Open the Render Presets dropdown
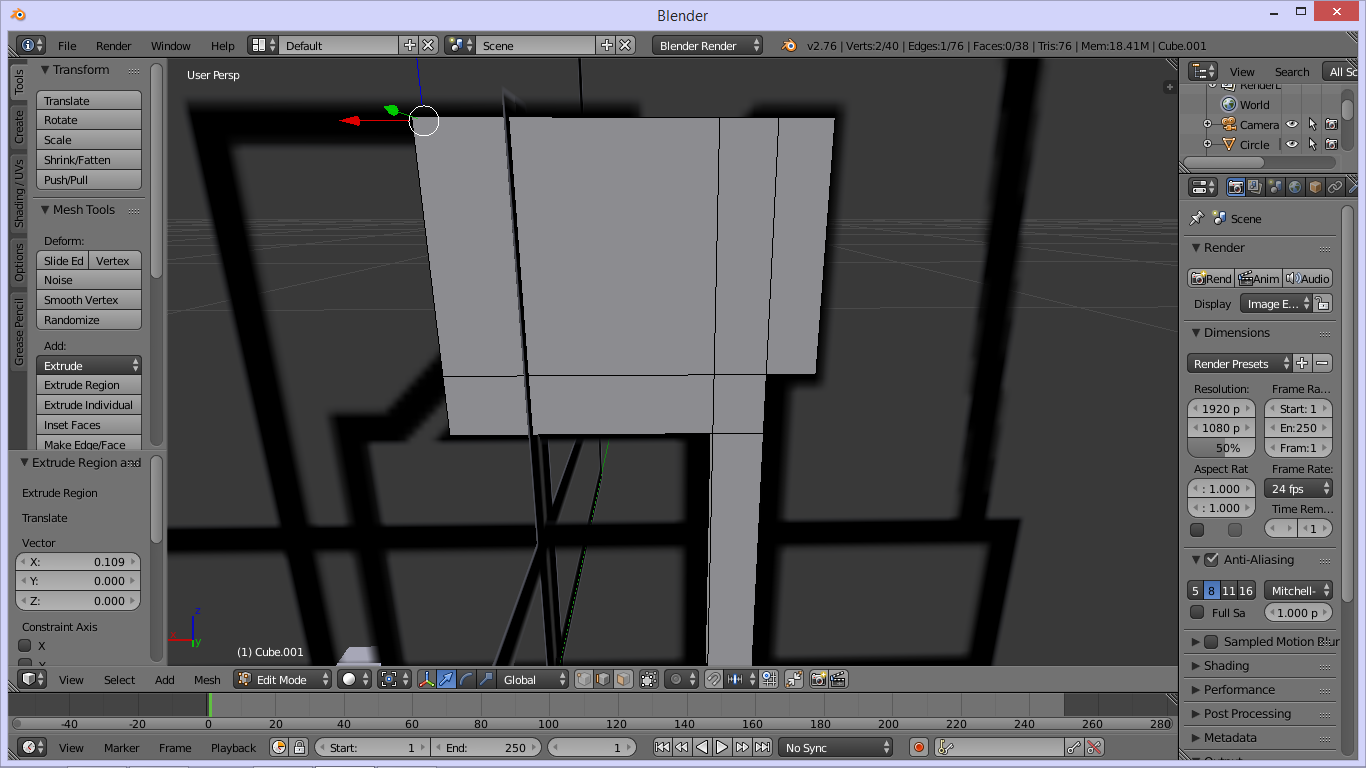Viewport: 1366px width, 768px height. [x=1240, y=363]
